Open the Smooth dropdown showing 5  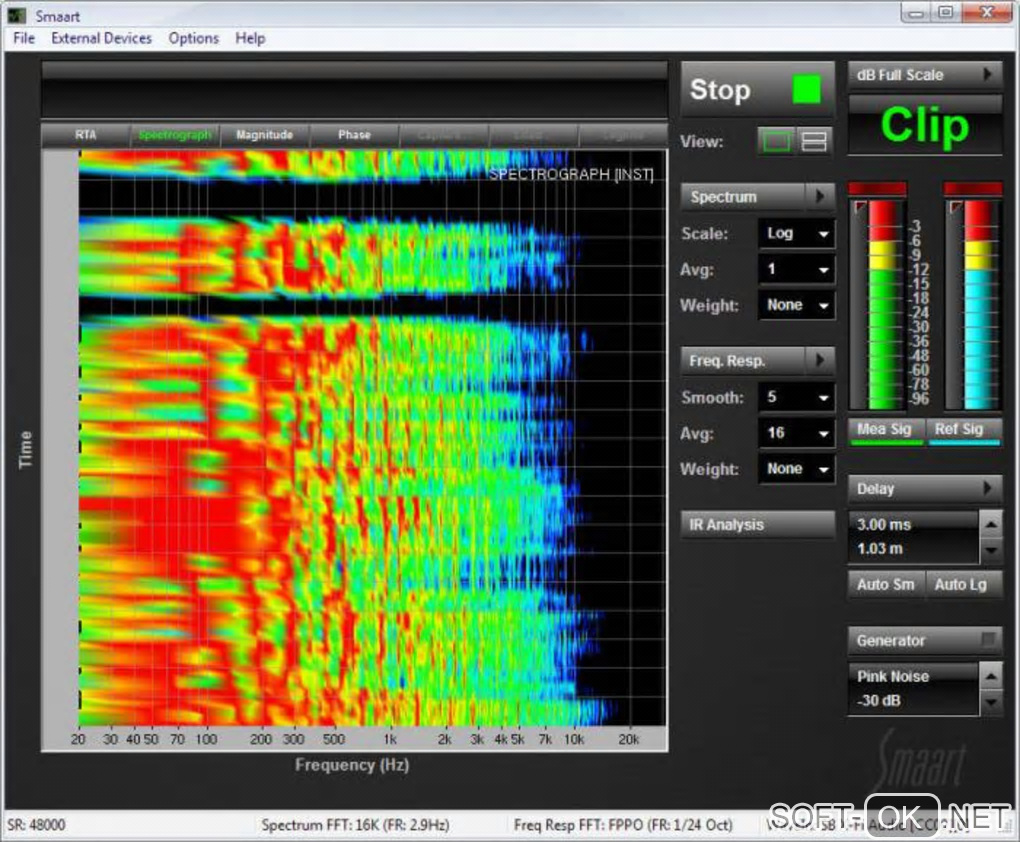click(796, 398)
